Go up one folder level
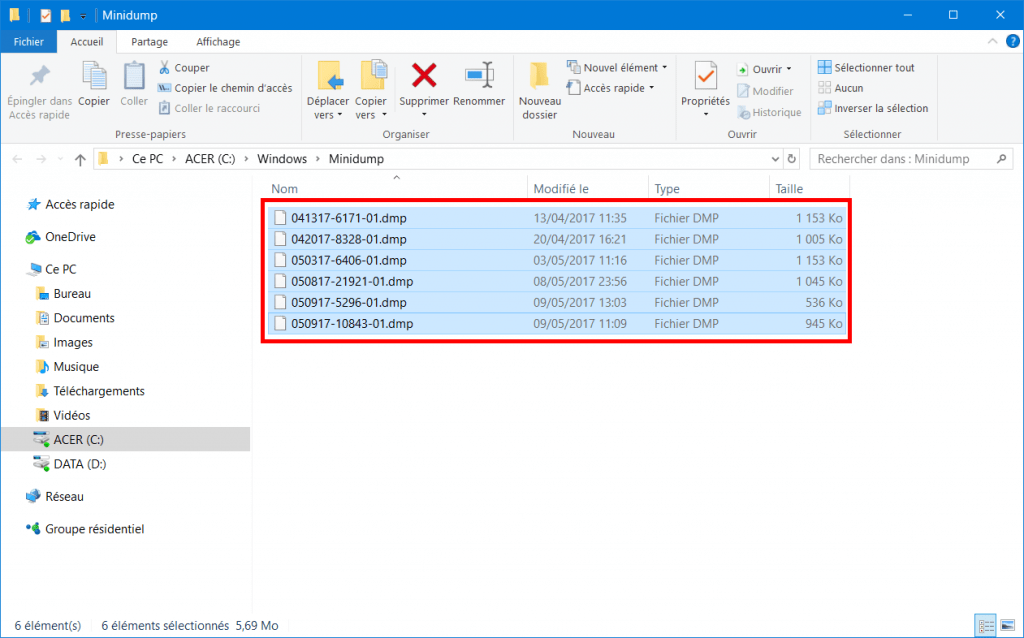 (x=80, y=159)
